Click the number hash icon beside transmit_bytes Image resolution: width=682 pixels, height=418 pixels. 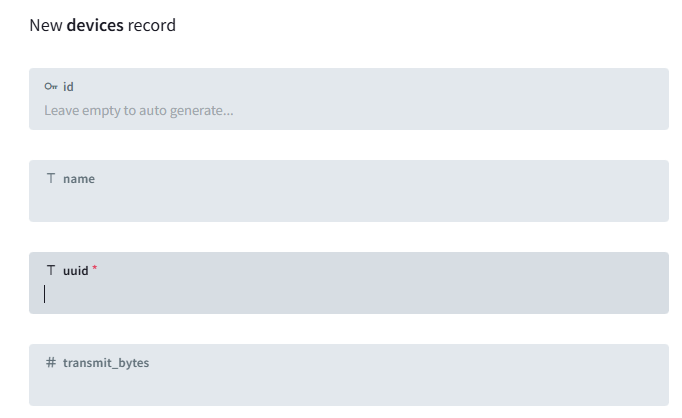51,363
